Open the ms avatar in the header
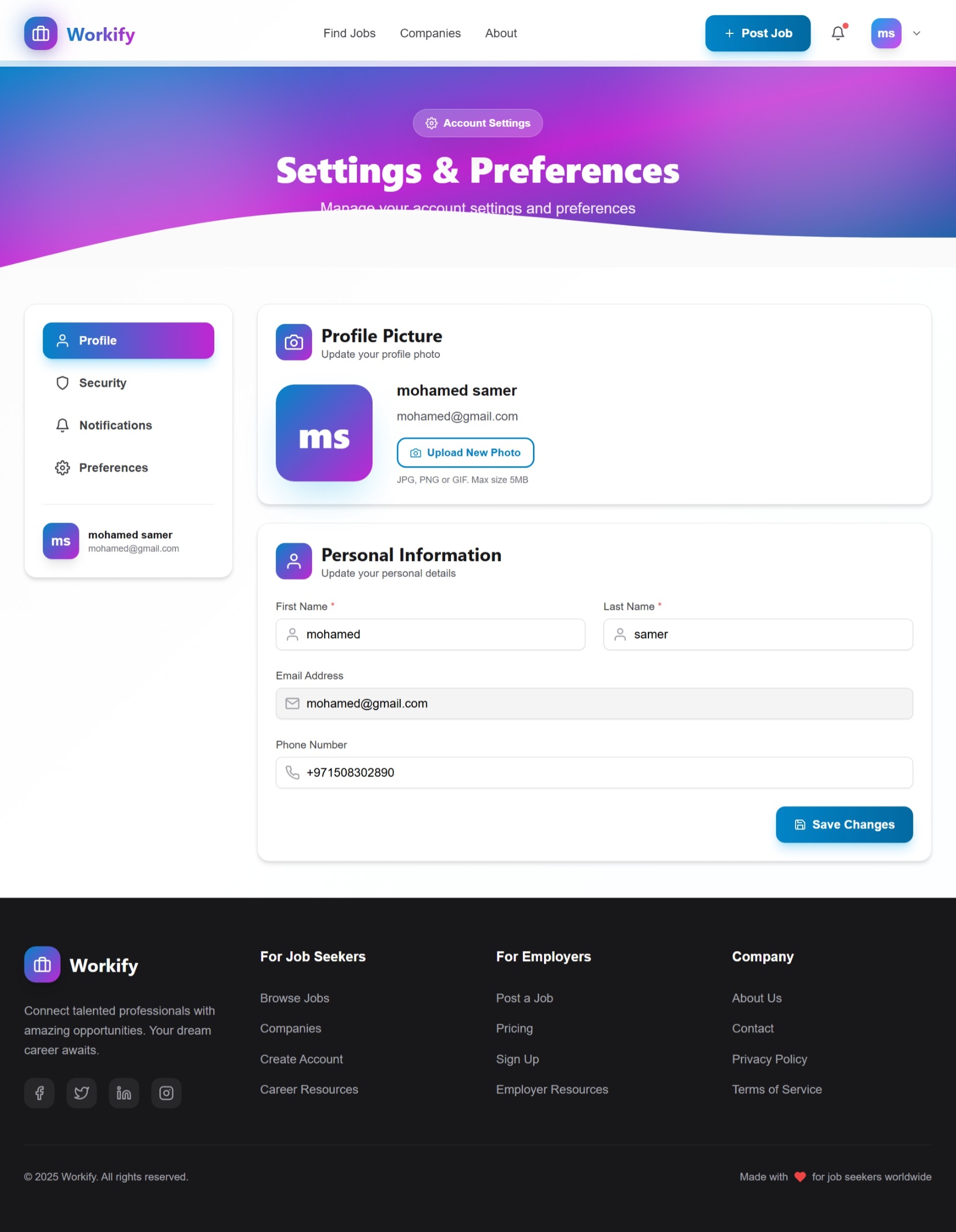 click(885, 33)
